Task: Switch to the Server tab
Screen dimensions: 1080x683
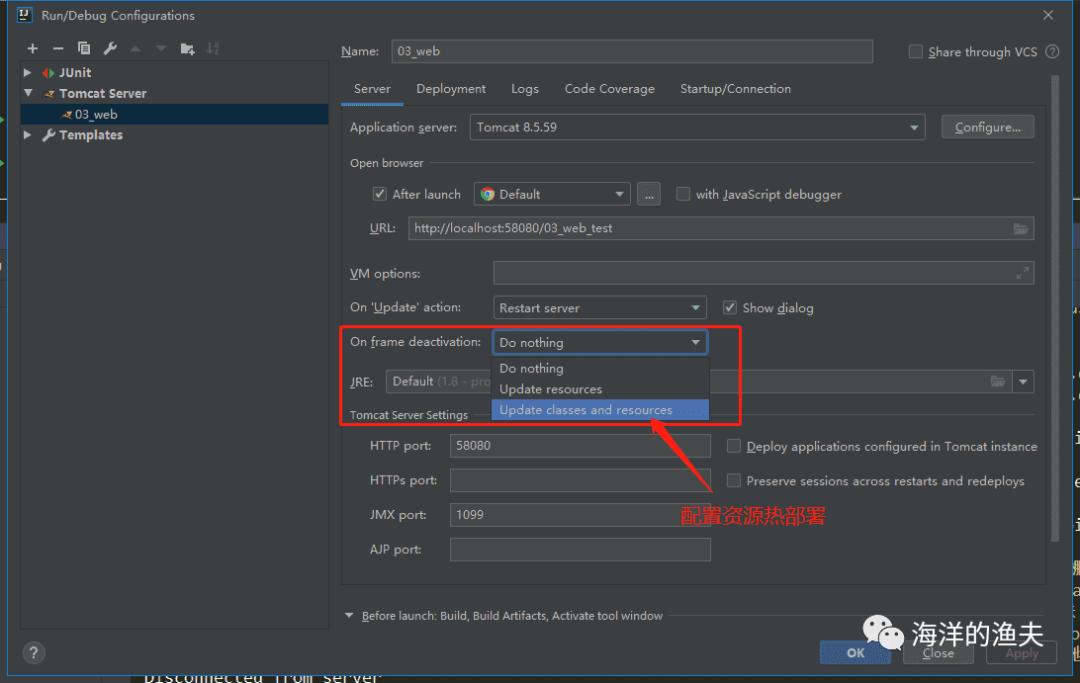Action: tap(372, 89)
